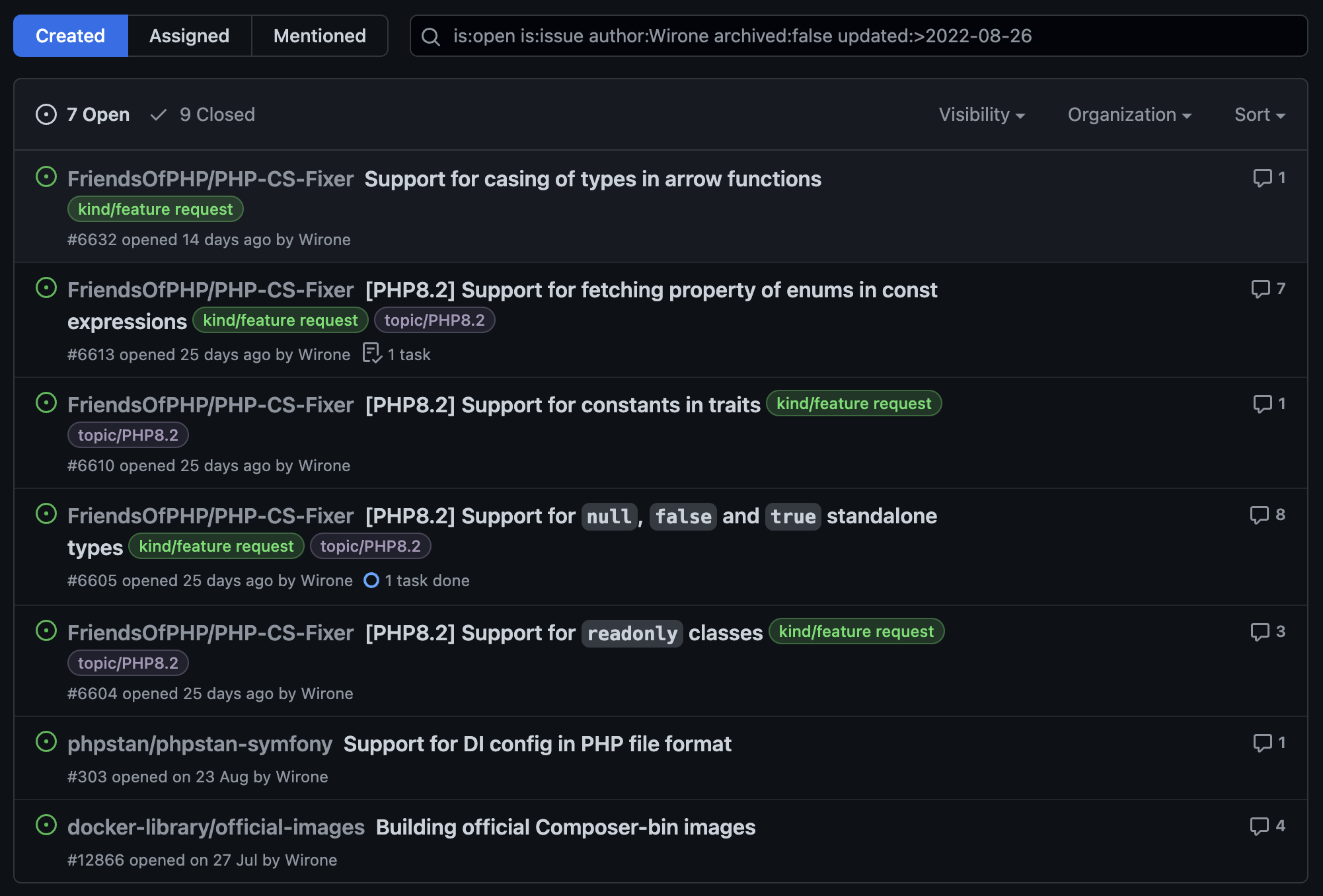Click '#303 opened on 23 Aug by Wirone'
Image resolution: width=1323 pixels, height=896 pixels.
pos(198,776)
